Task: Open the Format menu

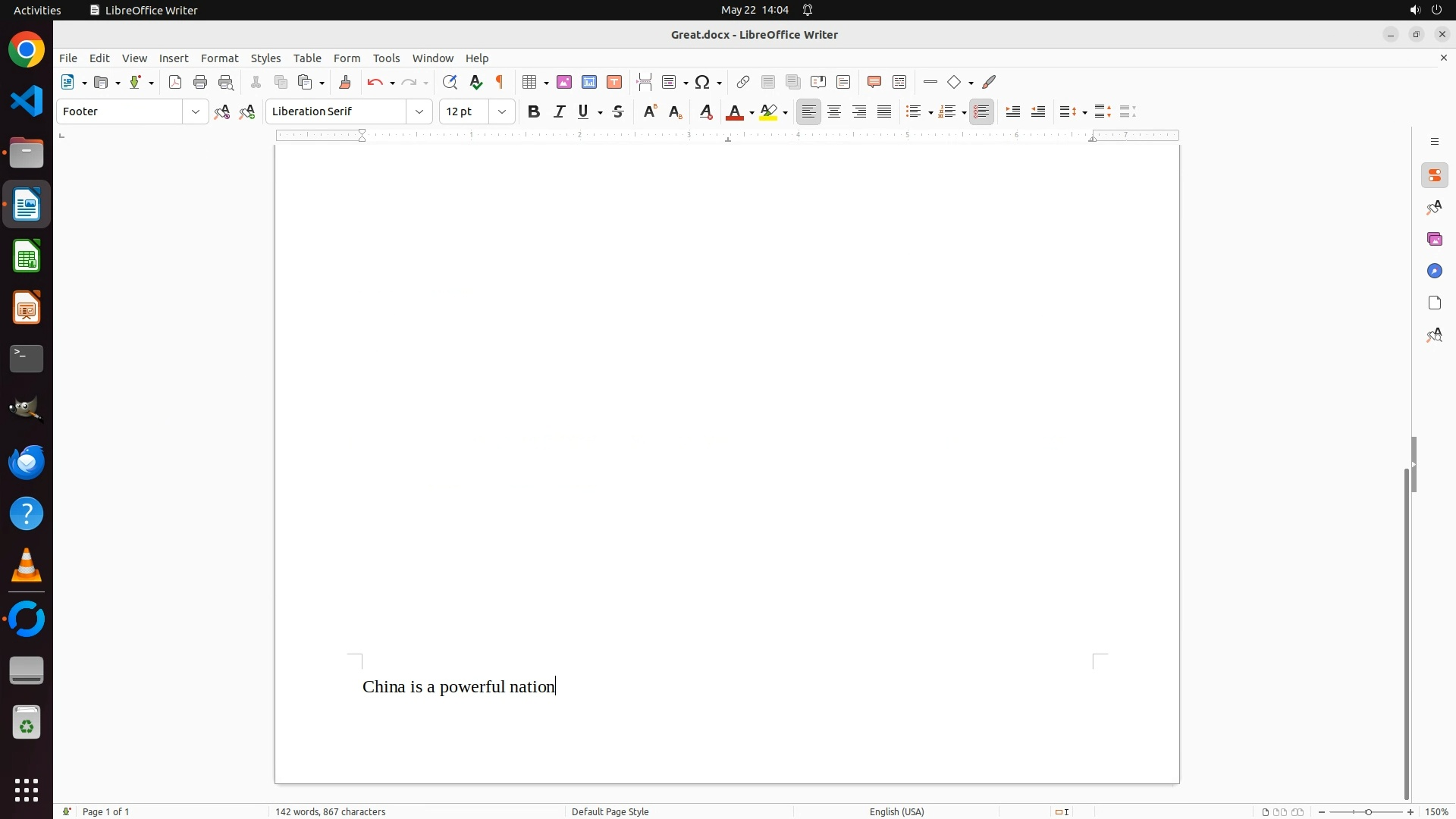Action: 219,58
